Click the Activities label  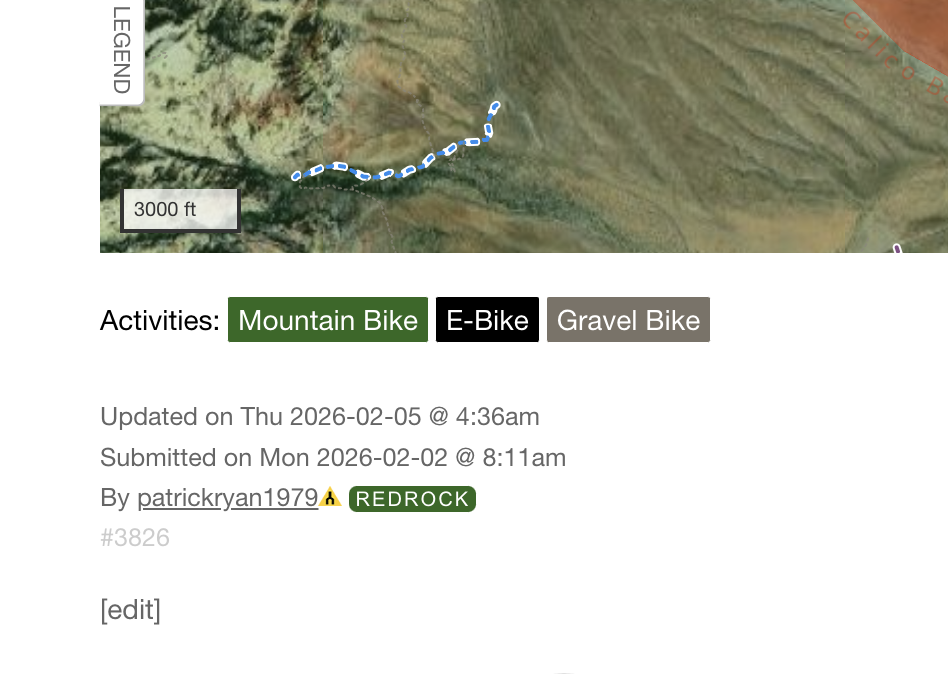pyautogui.click(x=159, y=320)
